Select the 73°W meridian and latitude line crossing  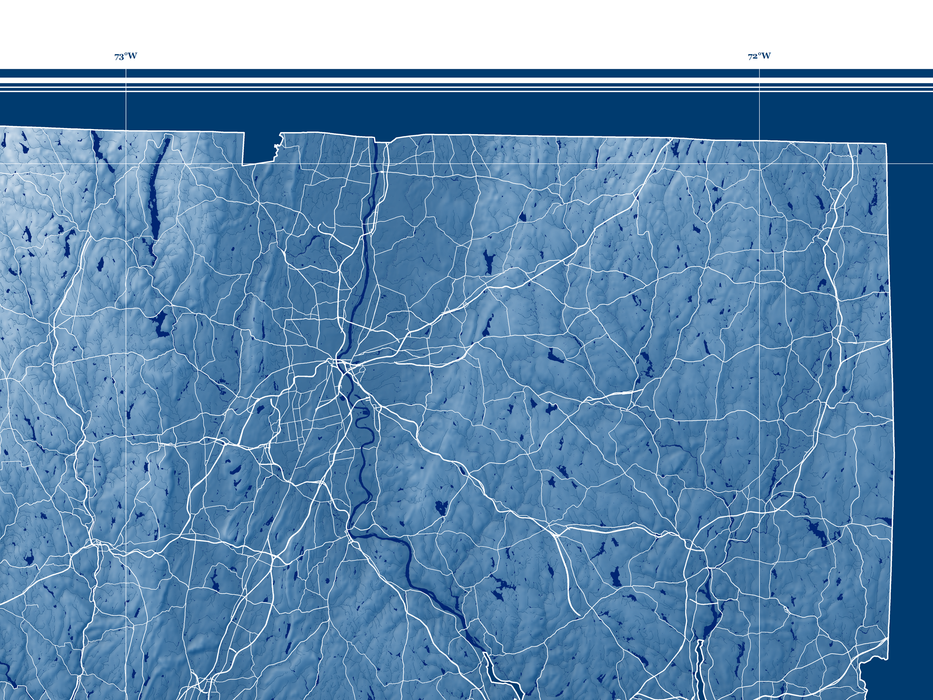tap(126, 165)
